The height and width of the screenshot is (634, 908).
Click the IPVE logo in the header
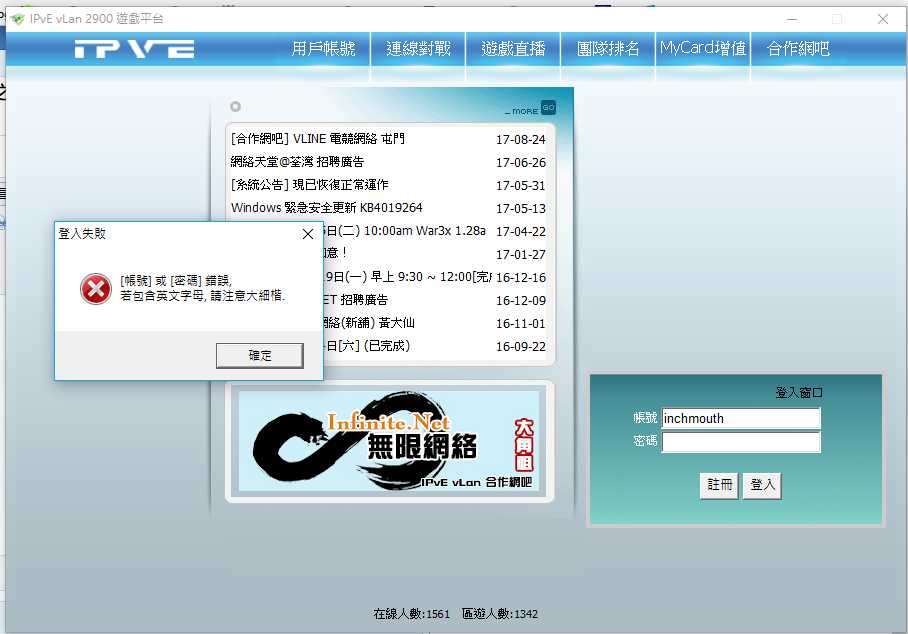coord(134,49)
